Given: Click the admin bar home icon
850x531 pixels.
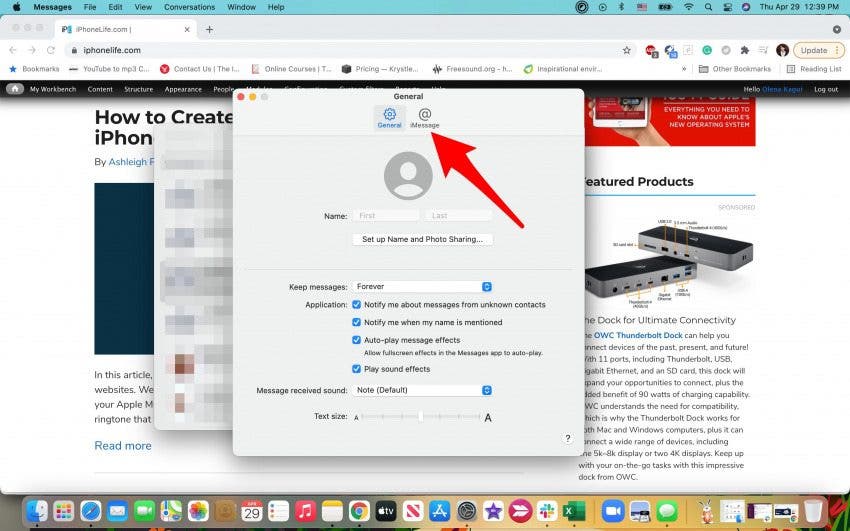Looking at the screenshot, I should coord(15,89).
